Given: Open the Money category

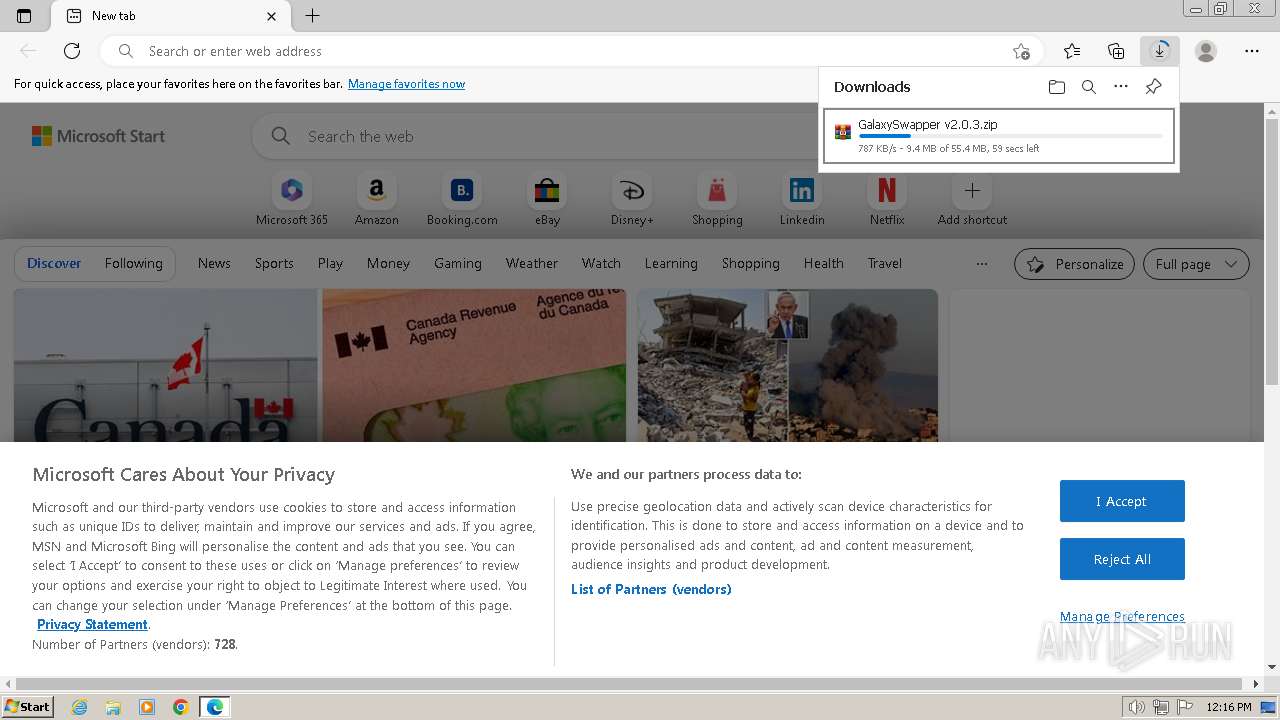Looking at the screenshot, I should 388,263.
